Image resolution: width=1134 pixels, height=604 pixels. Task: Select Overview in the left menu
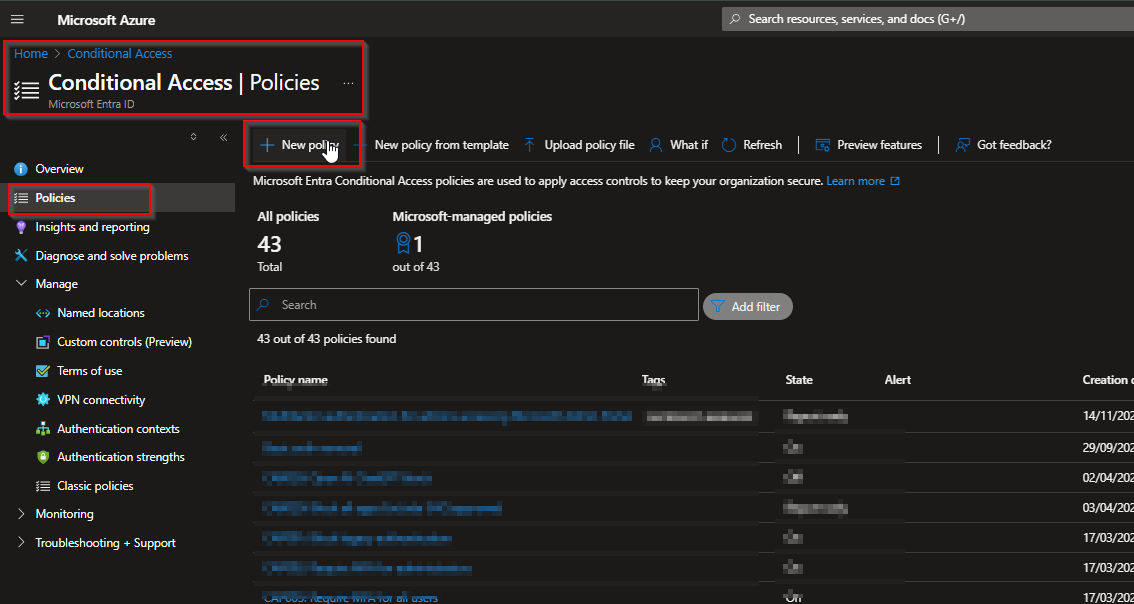coord(59,169)
